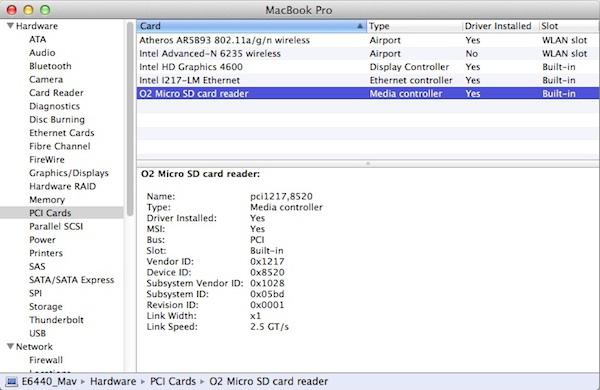600x390 pixels.
Task: Click the Subsystem ID value 0x05bd
Action: pyautogui.click(x=267, y=294)
